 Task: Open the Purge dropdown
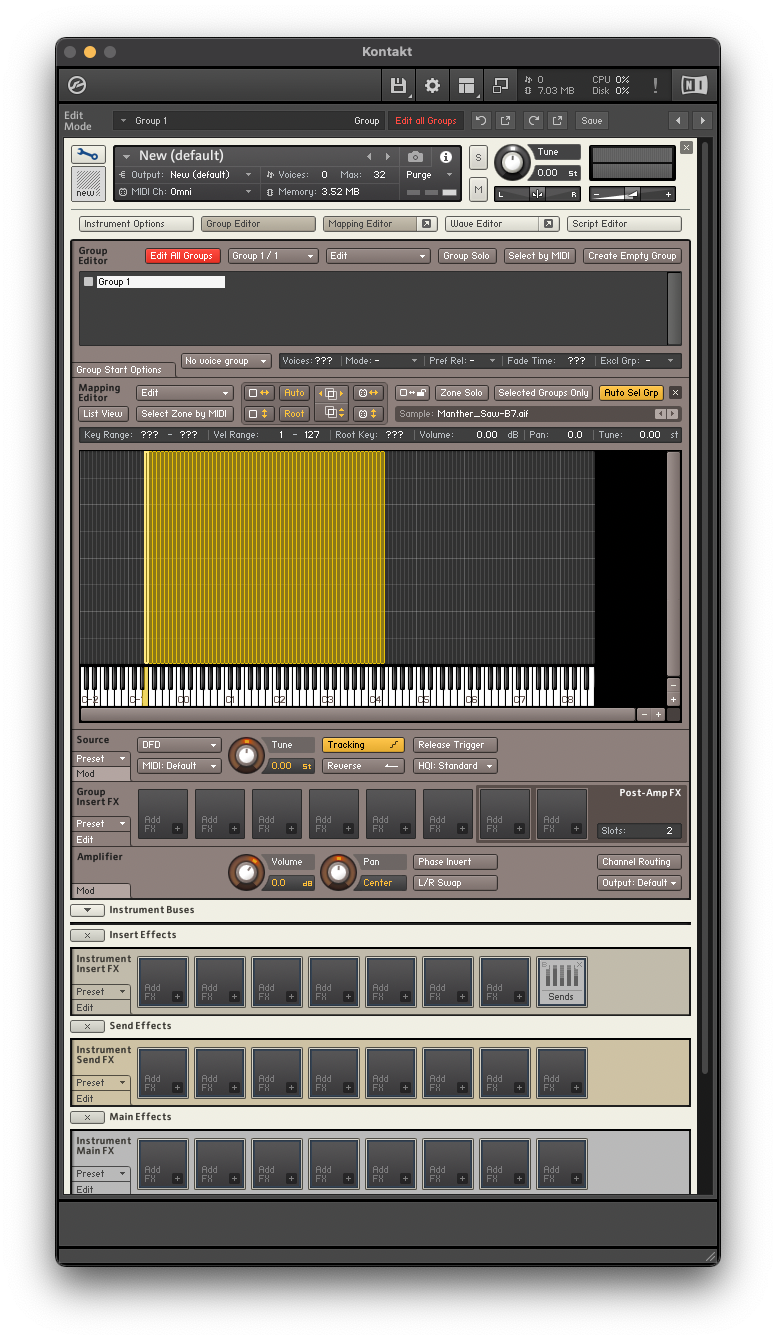click(x=430, y=175)
